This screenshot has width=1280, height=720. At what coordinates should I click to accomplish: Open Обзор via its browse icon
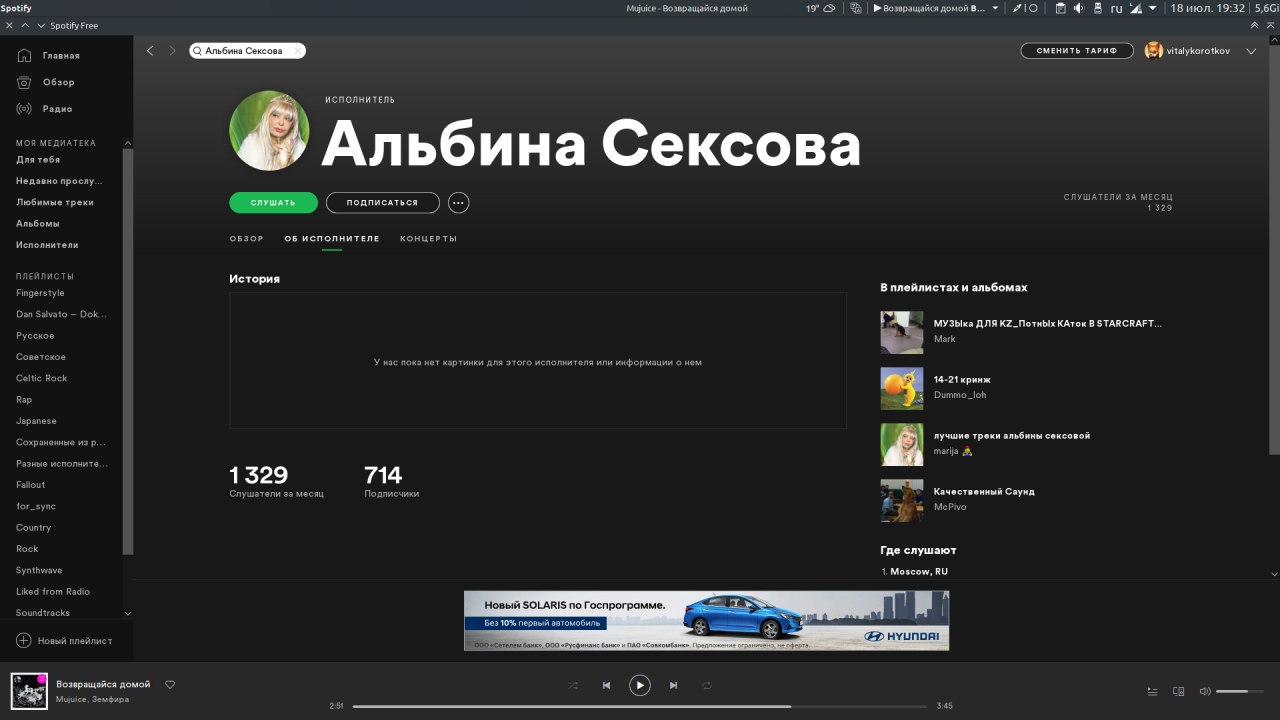pyautogui.click(x=24, y=82)
